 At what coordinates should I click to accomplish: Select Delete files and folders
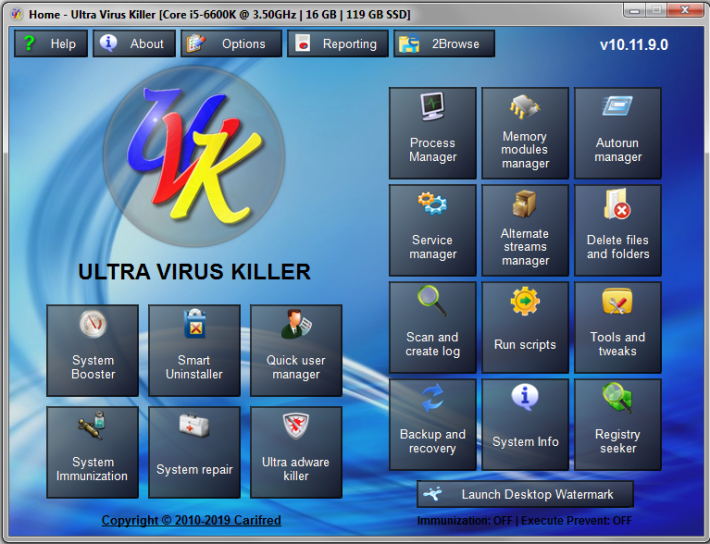pos(618,230)
